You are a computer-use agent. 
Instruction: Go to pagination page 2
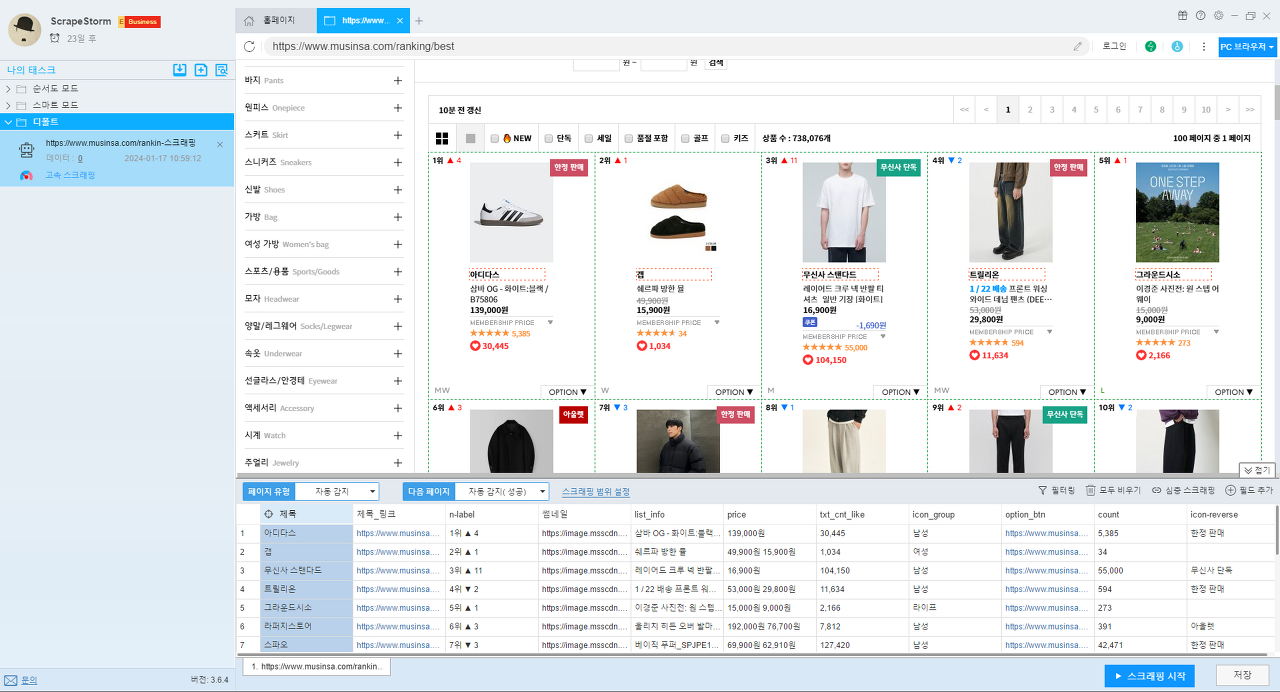tap(1029, 109)
